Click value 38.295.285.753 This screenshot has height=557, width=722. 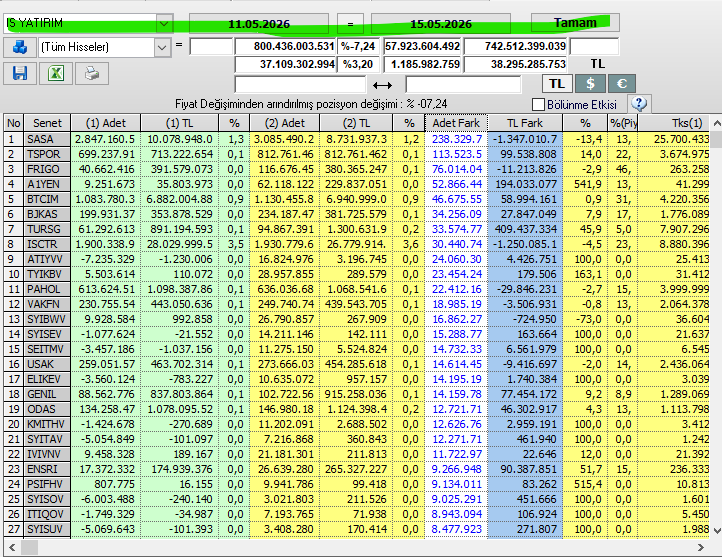(515, 64)
